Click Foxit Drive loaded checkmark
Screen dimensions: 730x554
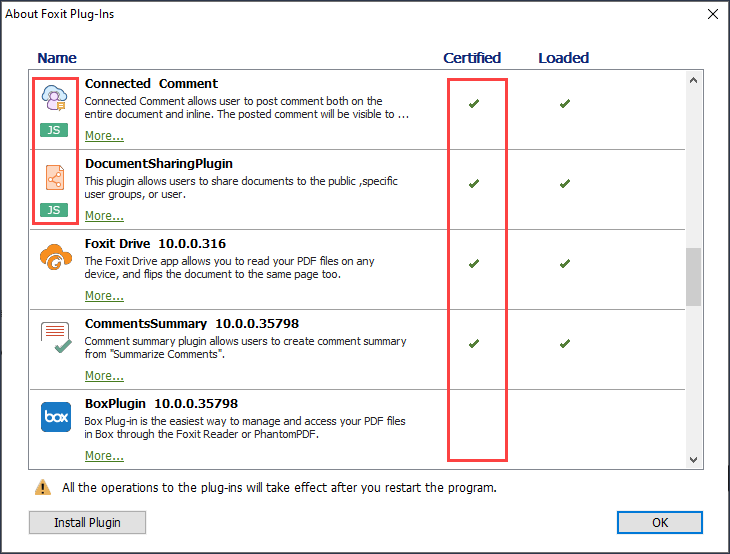[565, 263]
